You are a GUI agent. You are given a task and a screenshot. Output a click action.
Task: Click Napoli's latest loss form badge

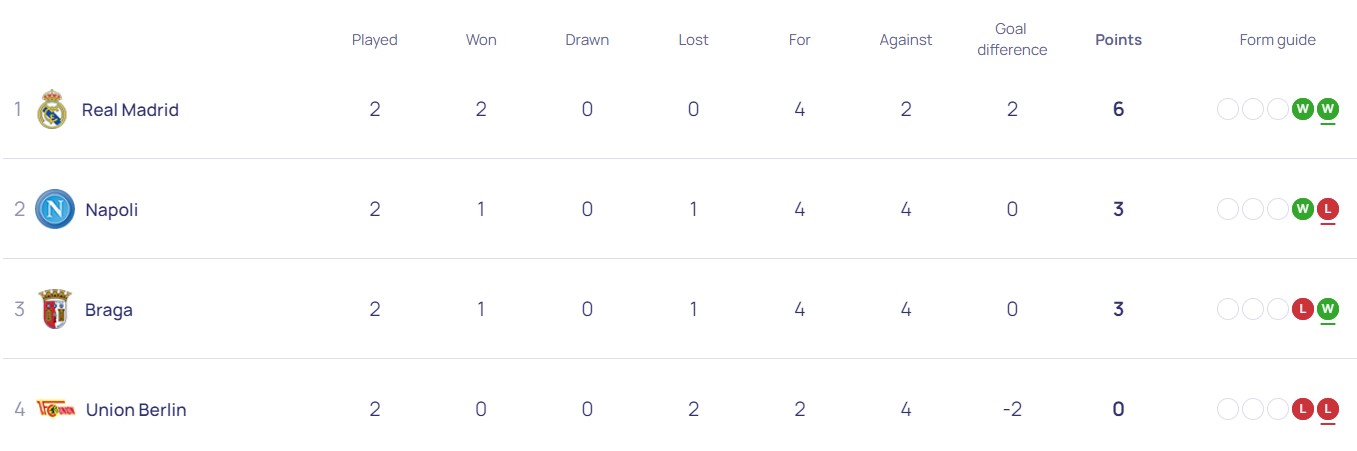(1328, 209)
